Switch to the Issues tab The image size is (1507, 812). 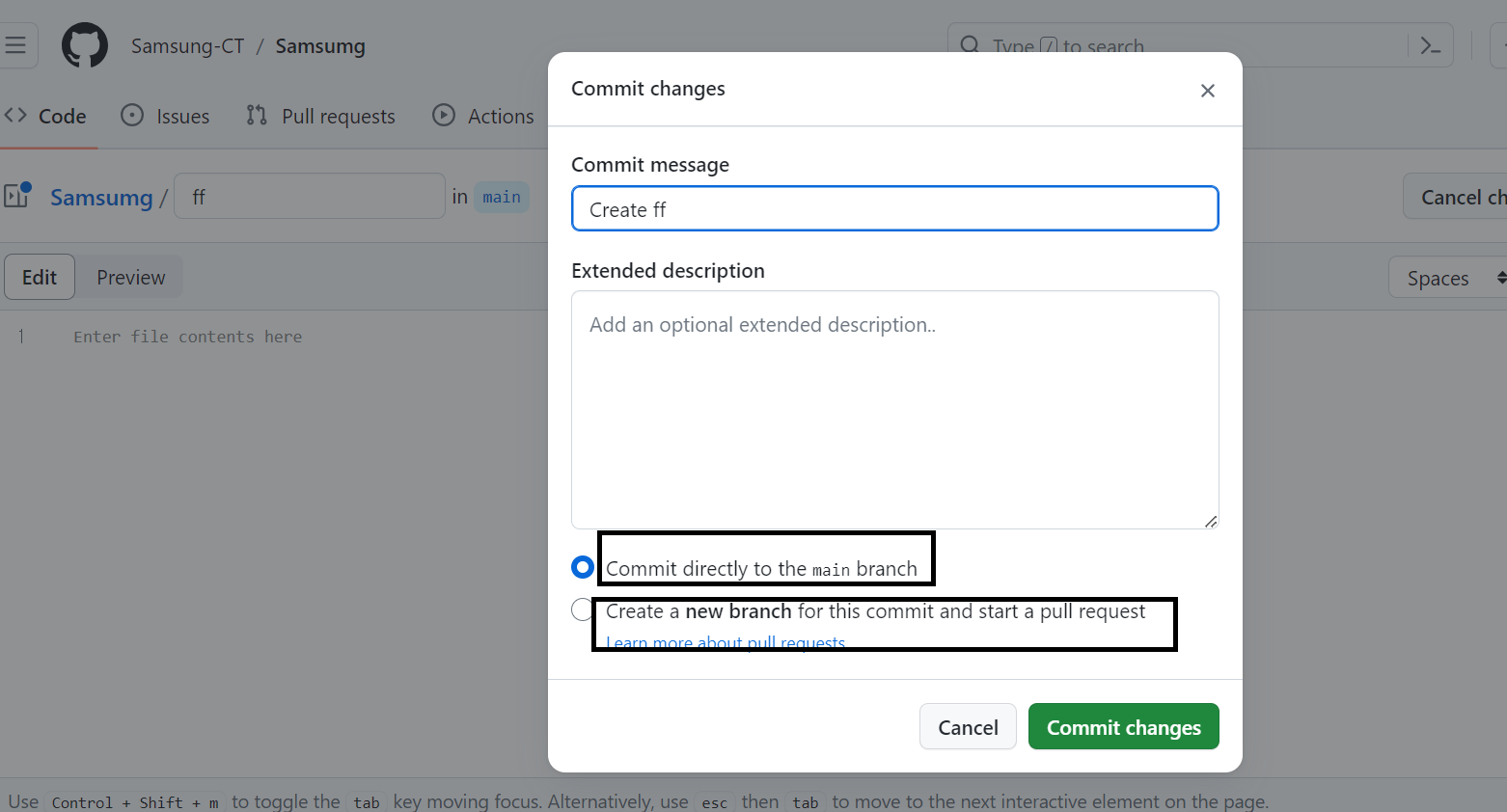click(165, 116)
